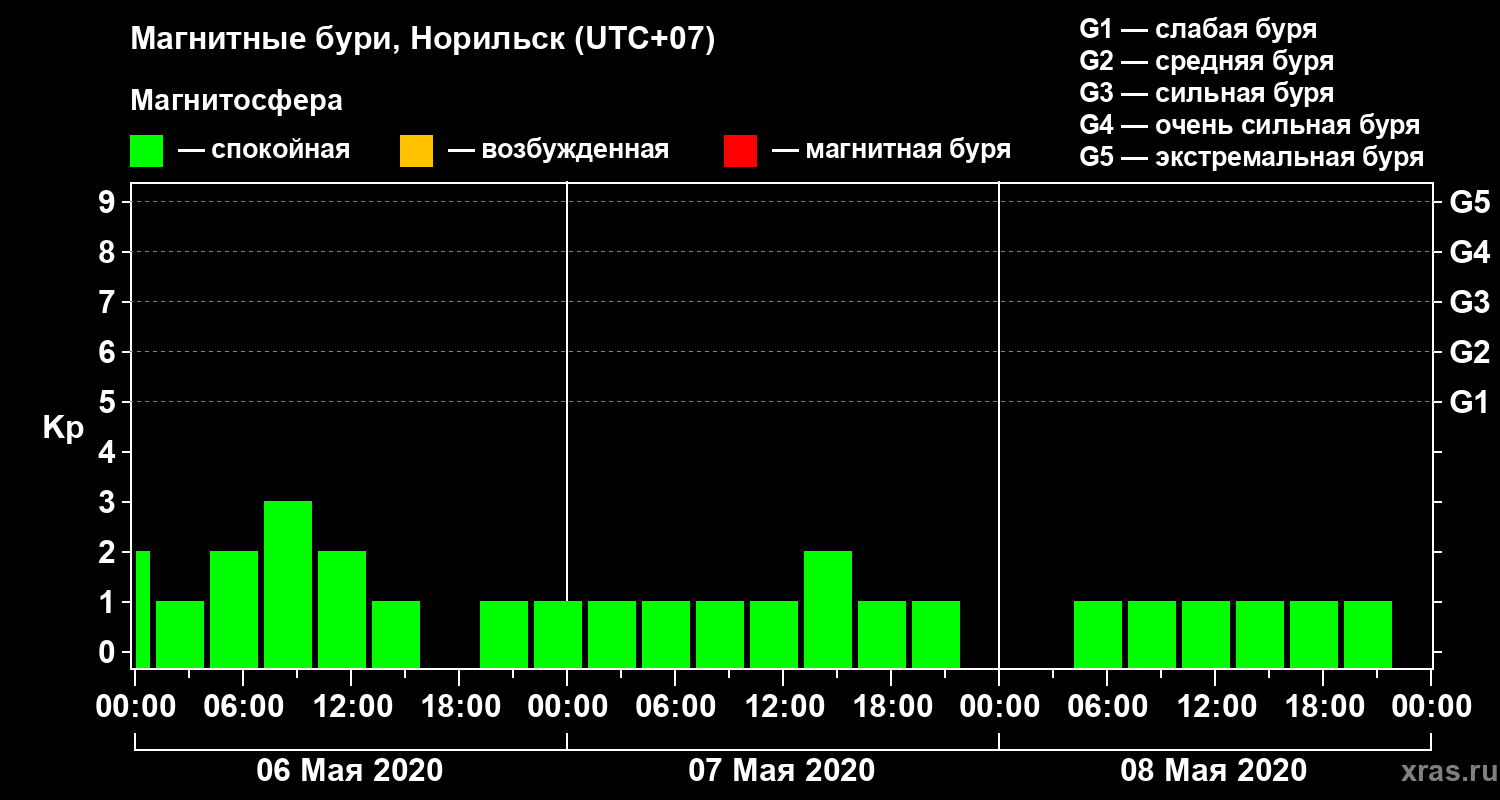Click the '12:00' tick above 06 Мая 2020

click(x=351, y=707)
